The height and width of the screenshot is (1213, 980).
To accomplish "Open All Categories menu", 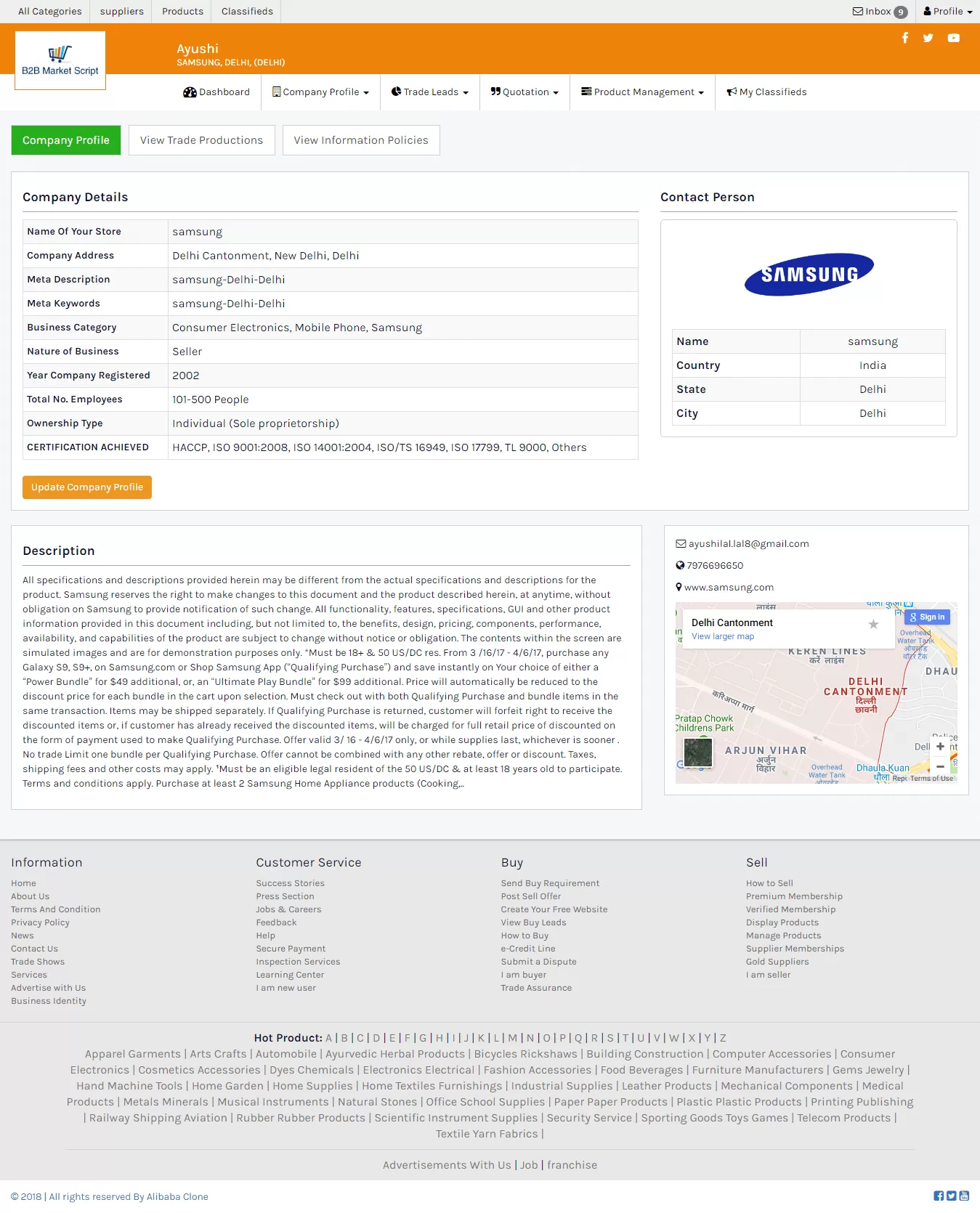I will point(49,11).
